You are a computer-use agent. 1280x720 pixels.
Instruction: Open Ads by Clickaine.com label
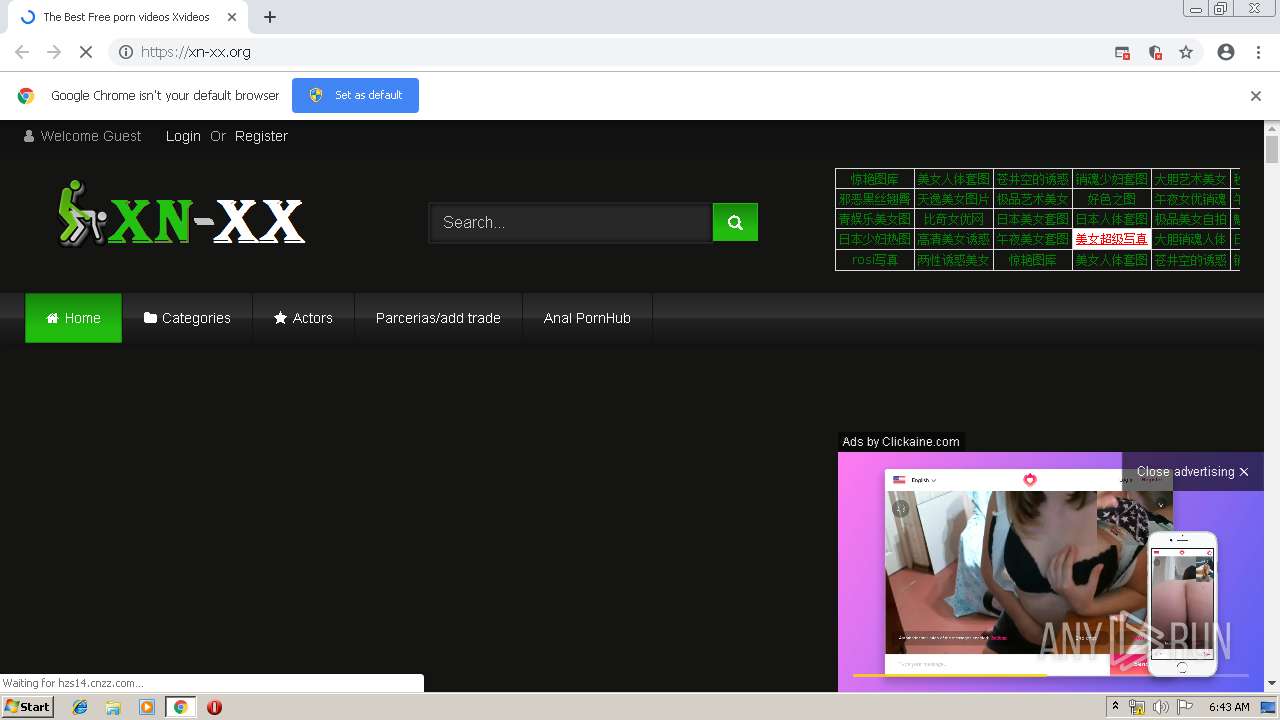(x=901, y=442)
